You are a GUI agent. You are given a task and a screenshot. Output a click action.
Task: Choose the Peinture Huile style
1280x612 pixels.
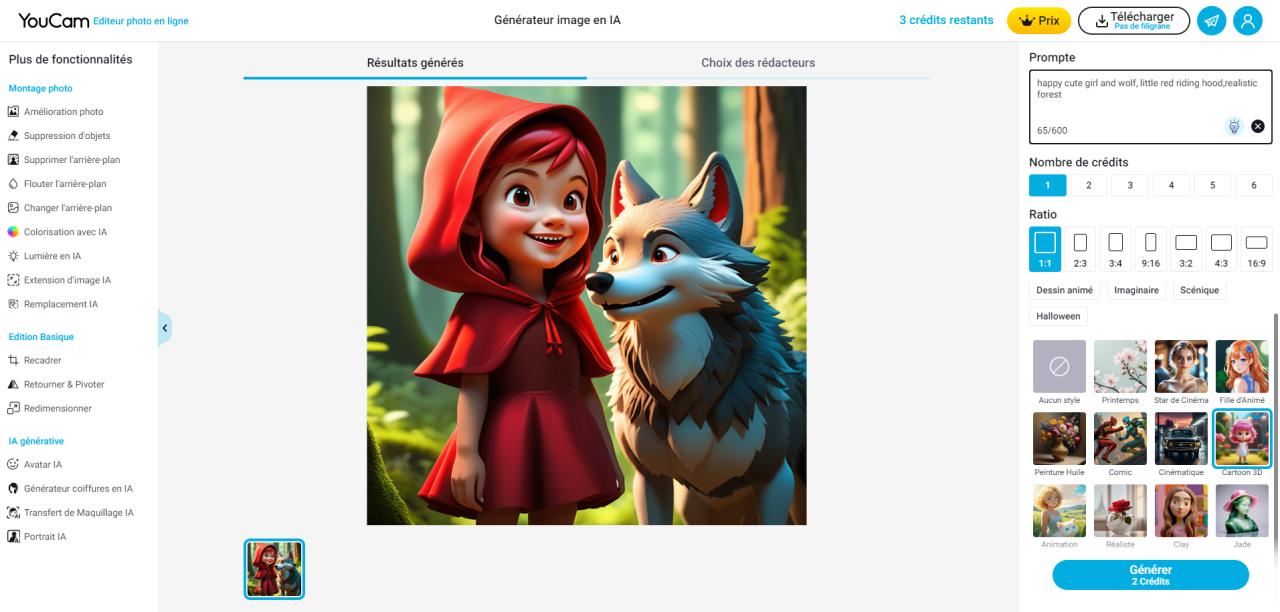[x=1059, y=438]
